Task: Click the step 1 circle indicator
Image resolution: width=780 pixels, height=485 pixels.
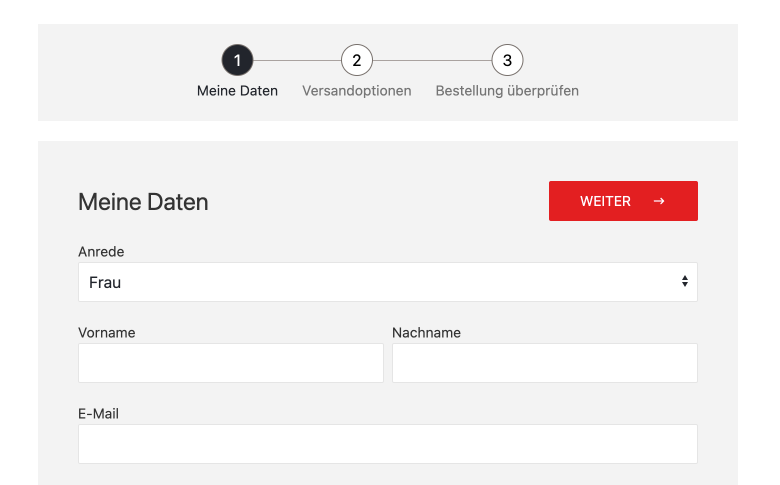Action: click(x=237, y=61)
